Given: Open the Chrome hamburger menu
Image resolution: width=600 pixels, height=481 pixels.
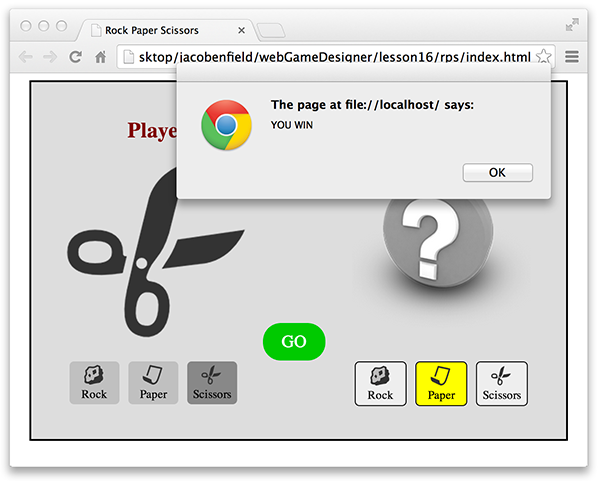Looking at the screenshot, I should point(572,57).
